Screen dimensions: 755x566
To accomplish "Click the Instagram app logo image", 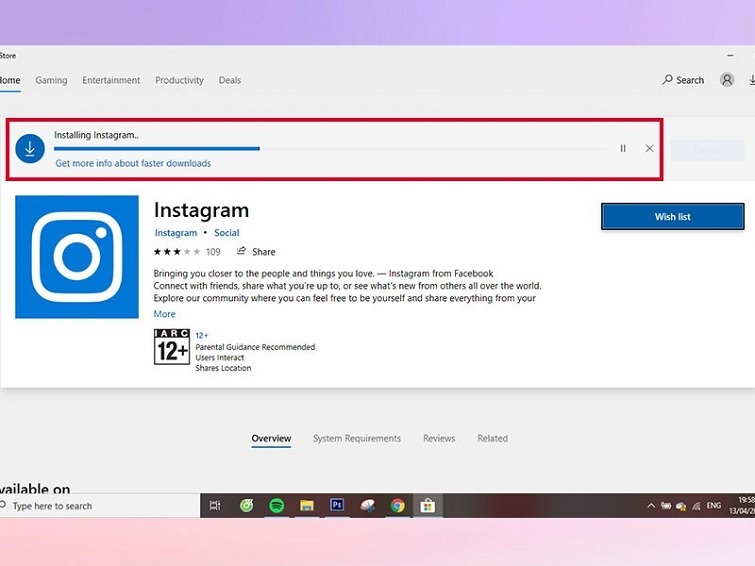I will tap(77, 257).
